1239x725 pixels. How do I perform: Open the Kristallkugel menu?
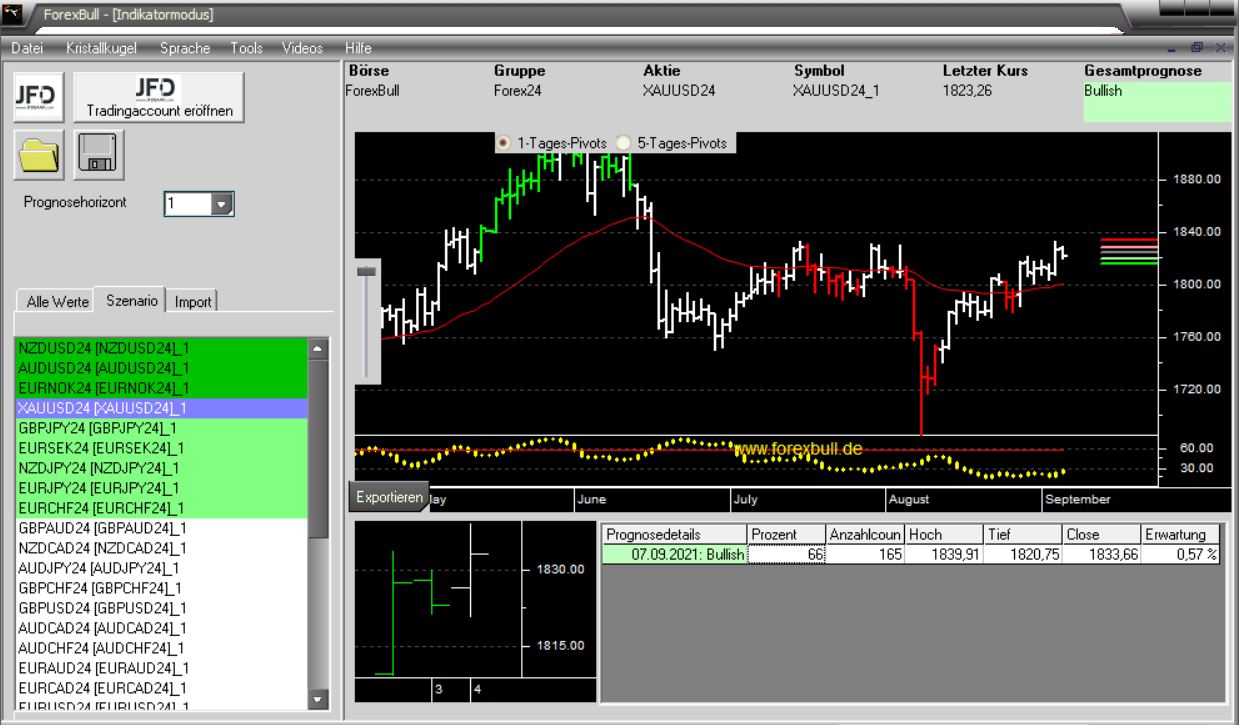(102, 48)
